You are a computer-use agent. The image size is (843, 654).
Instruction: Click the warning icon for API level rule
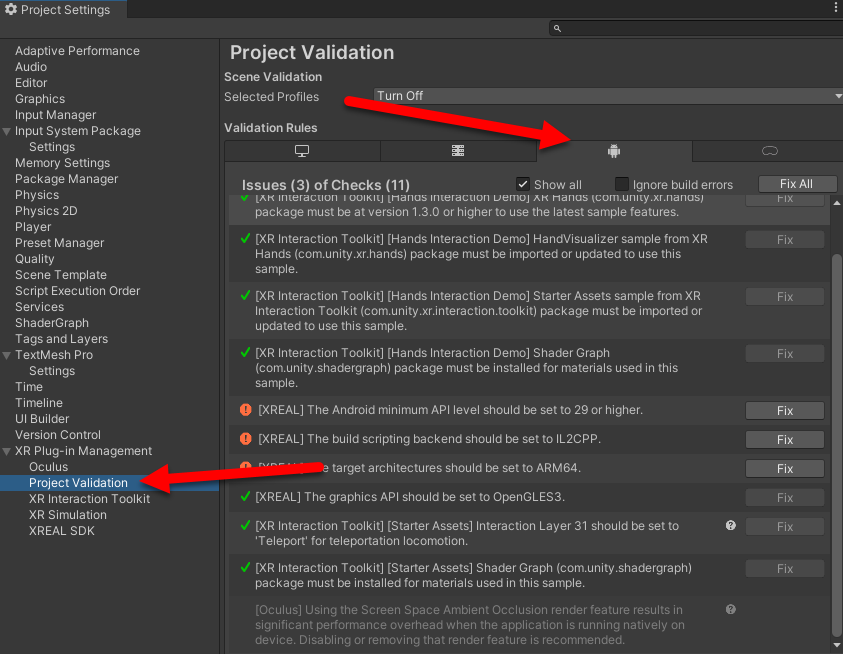pyautogui.click(x=246, y=410)
